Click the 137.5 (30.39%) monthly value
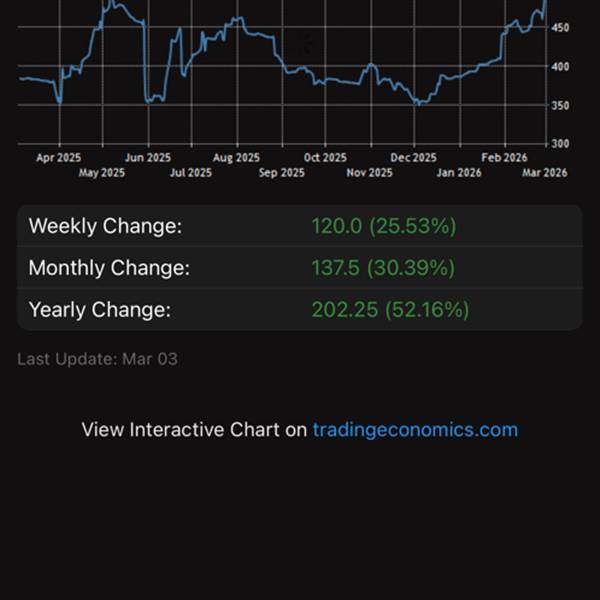Screen dimensions: 600x600 [383, 267]
